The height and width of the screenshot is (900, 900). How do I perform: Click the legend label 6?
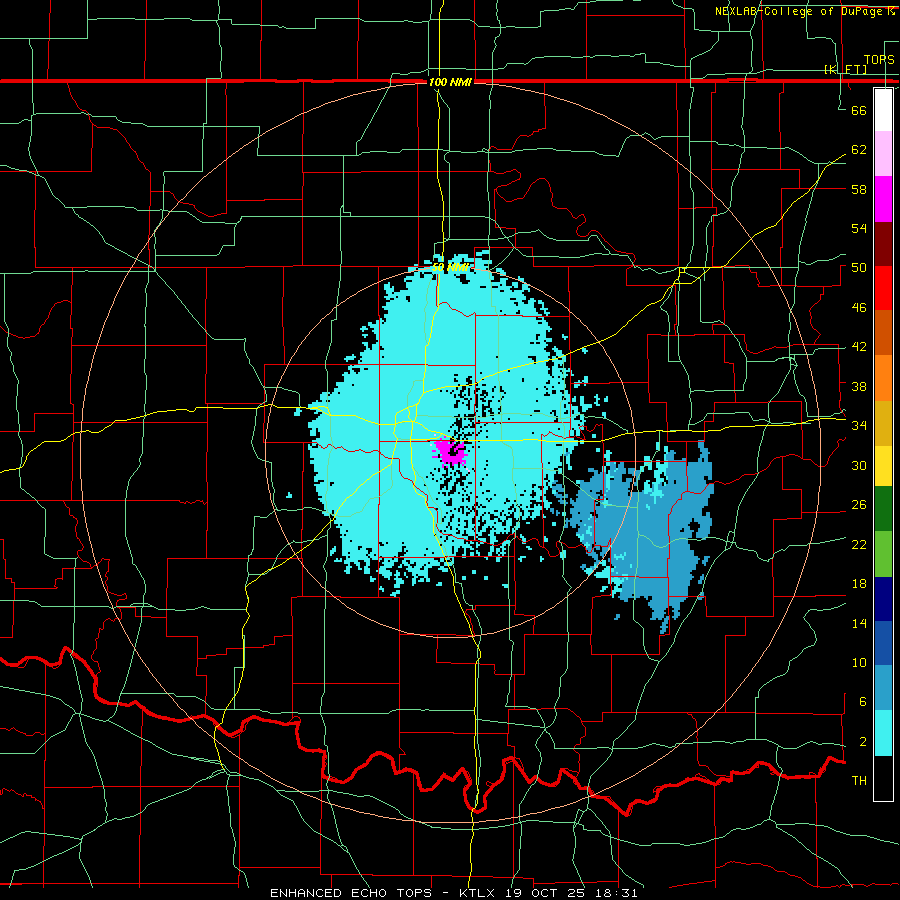tap(862, 702)
